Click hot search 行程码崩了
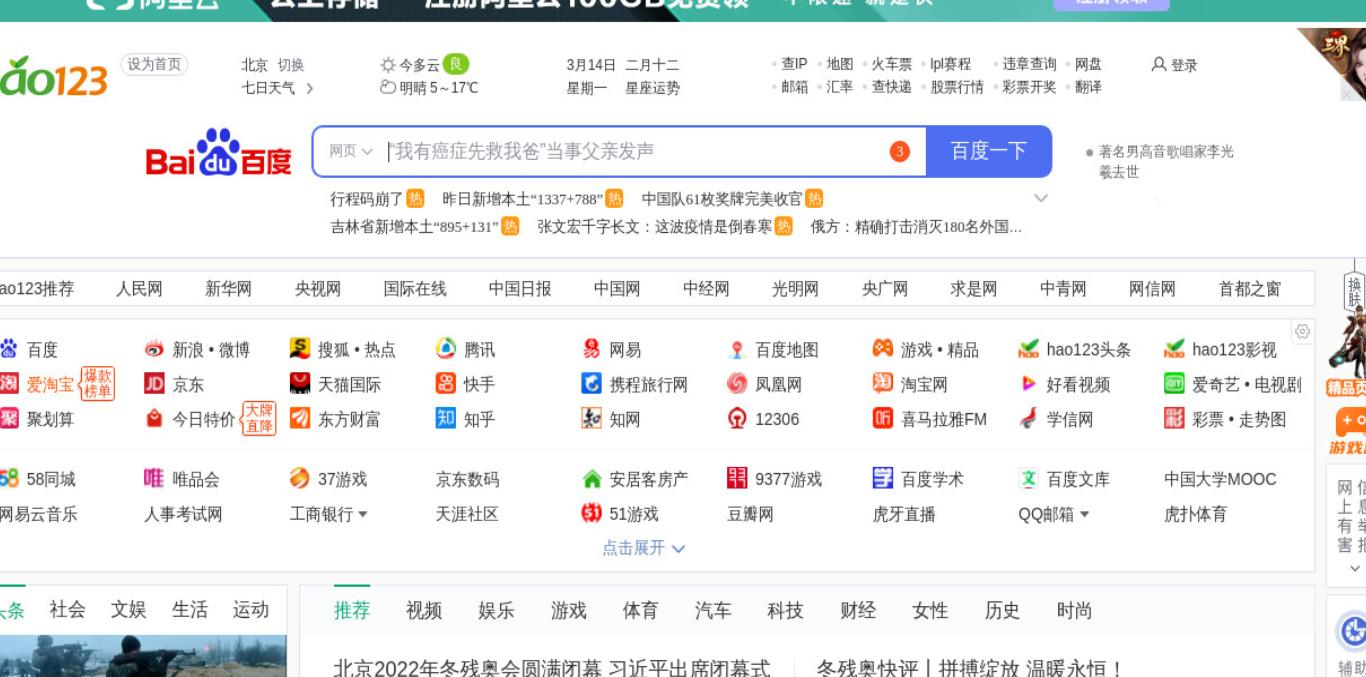Screen dimensions: 1366x677 click(367, 199)
